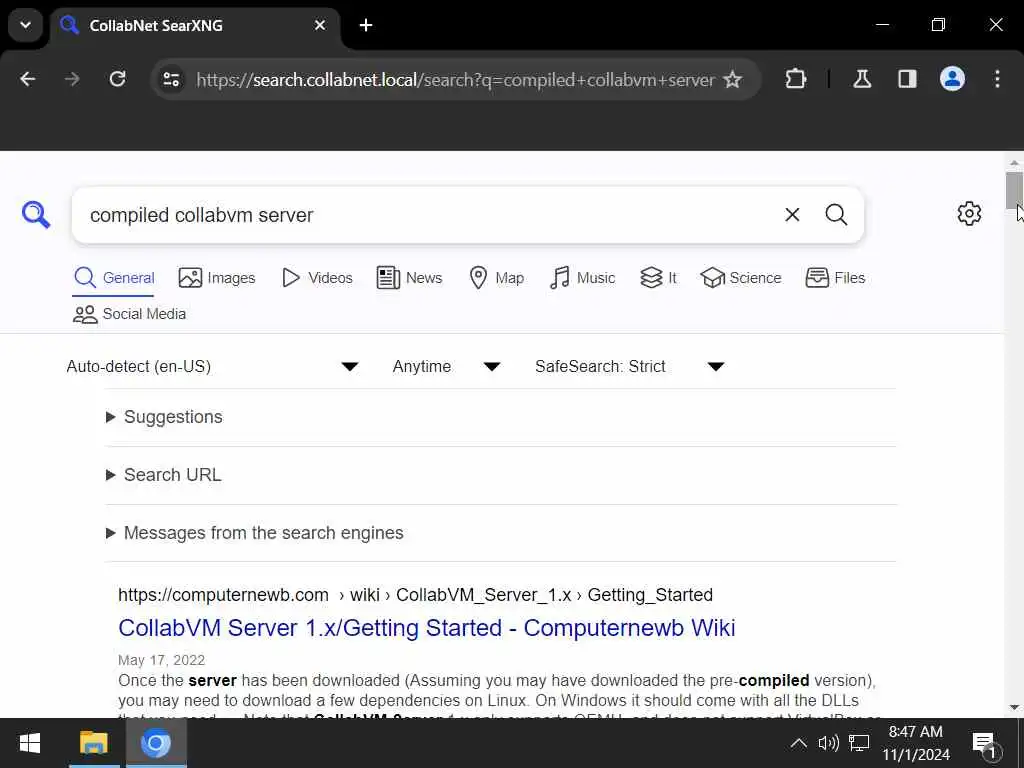Open Chrome three-dot menu
Viewport: 1024px width, 768px height.
point(997,79)
